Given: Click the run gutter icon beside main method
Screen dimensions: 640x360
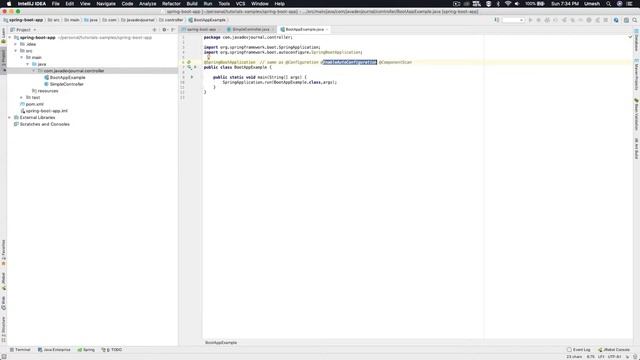Looking at the screenshot, I should 192,77.
